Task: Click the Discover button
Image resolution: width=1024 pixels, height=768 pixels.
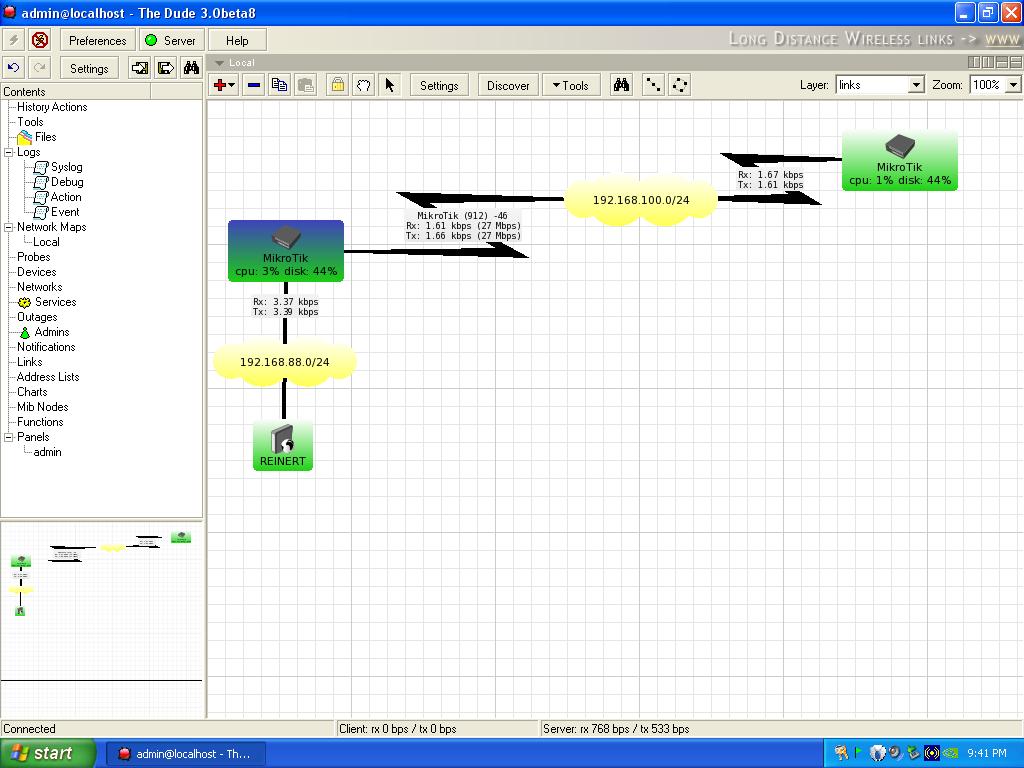Action: coord(508,85)
